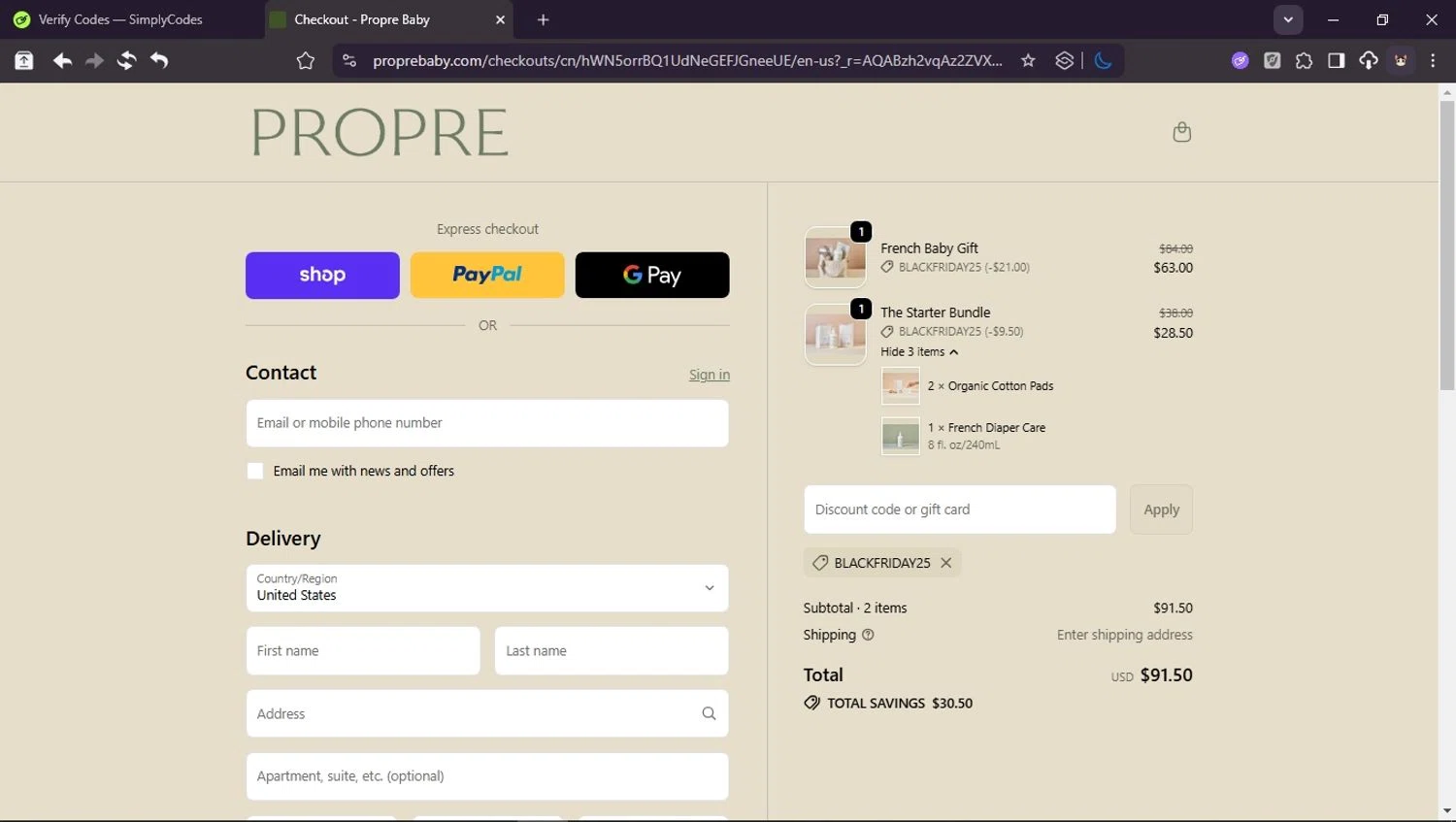The height and width of the screenshot is (822, 1456).
Task: Click the address search magnifier icon
Action: coord(709,713)
